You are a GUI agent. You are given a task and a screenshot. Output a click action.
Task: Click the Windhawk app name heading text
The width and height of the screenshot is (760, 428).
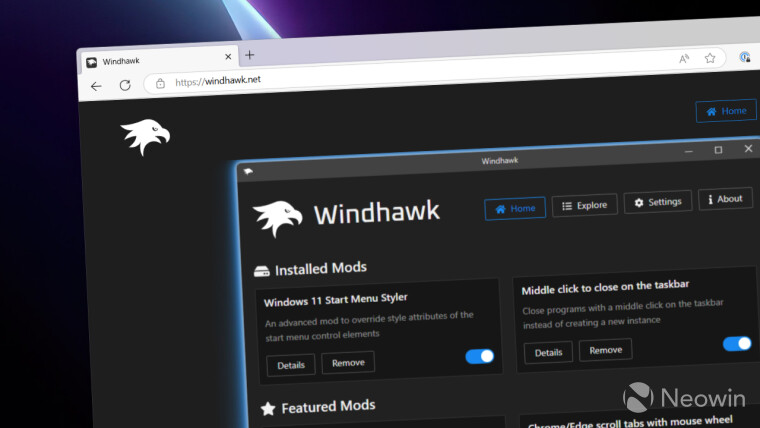click(x=377, y=213)
